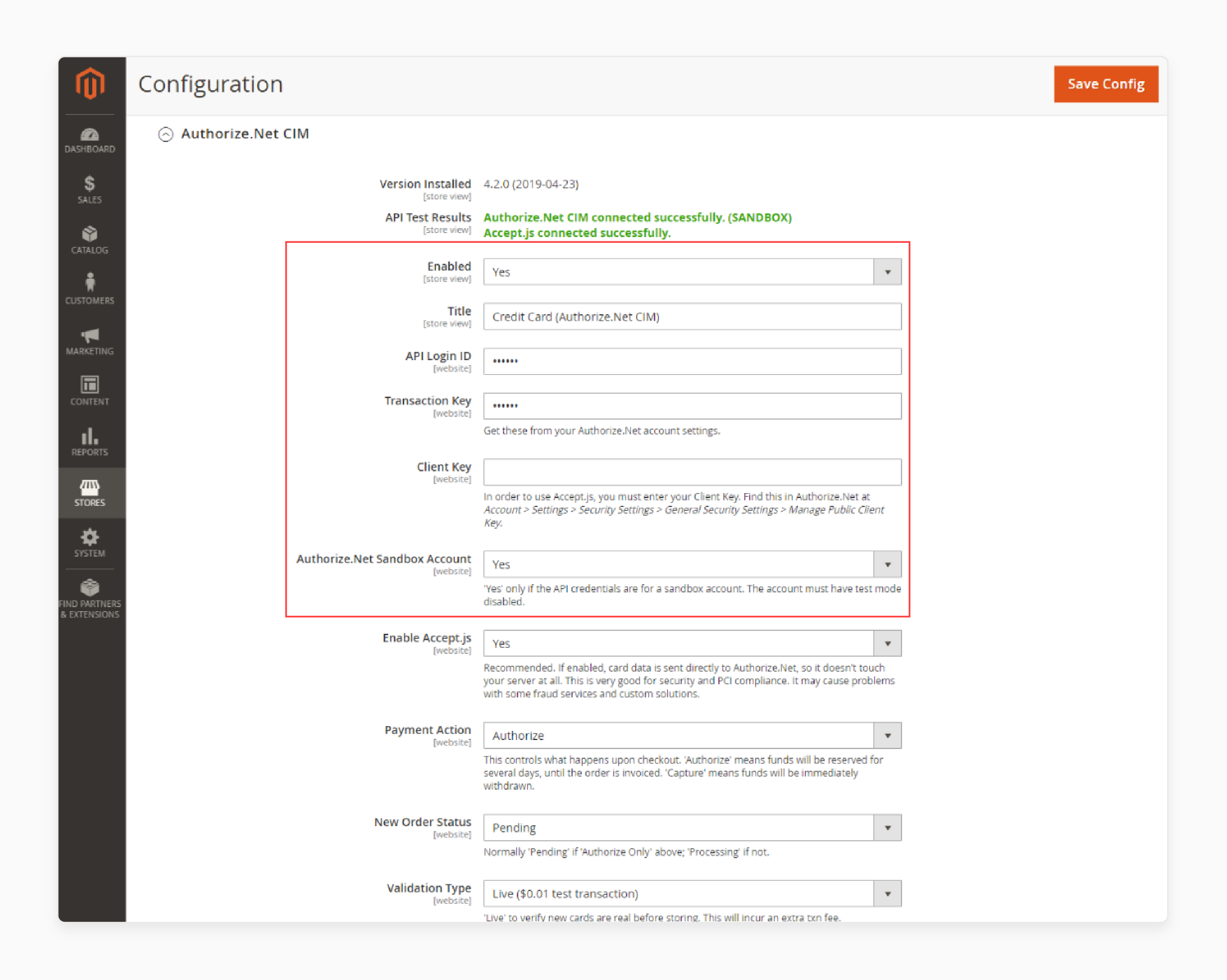Open the Validation Type dropdown
1227x980 pixels.
coord(692,893)
